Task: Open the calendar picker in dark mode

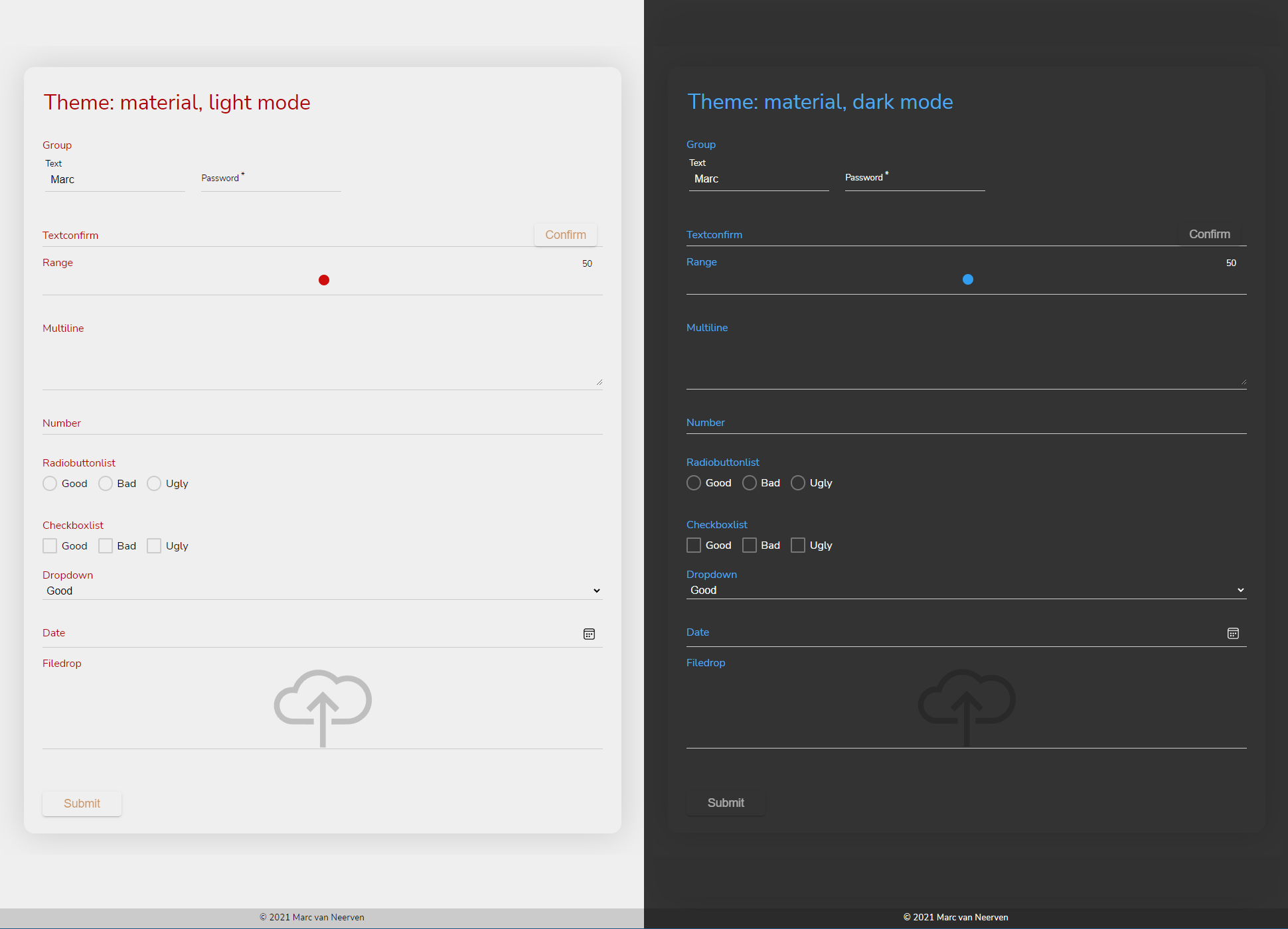Action: (x=1232, y=633)
